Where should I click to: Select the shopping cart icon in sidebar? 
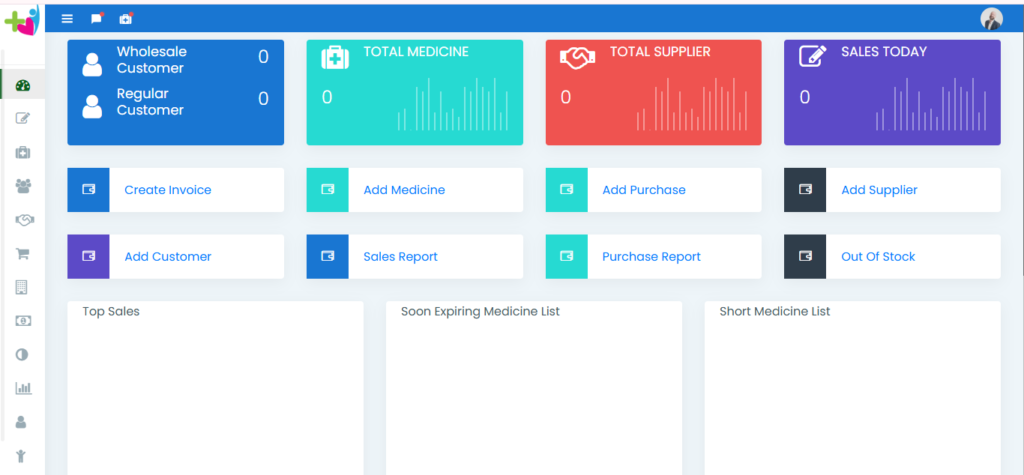click(x=22, y=254)
